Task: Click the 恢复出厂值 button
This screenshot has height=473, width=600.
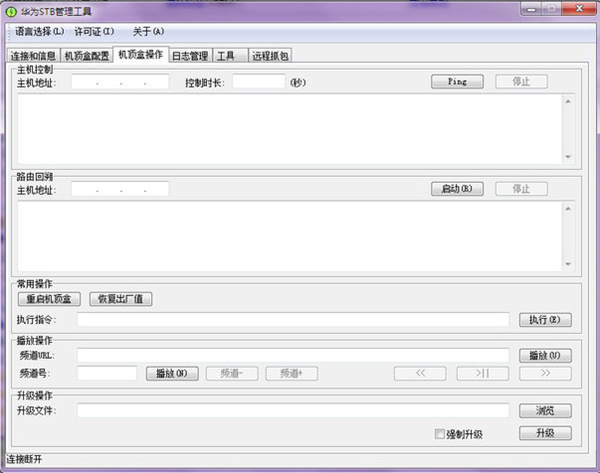Action: tap(121, 299)
